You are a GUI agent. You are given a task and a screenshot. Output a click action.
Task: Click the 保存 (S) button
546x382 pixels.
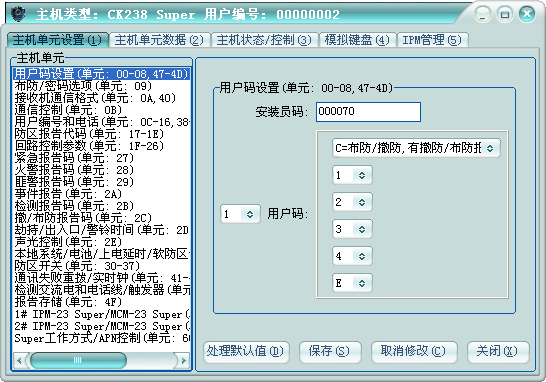pos(329,351)
